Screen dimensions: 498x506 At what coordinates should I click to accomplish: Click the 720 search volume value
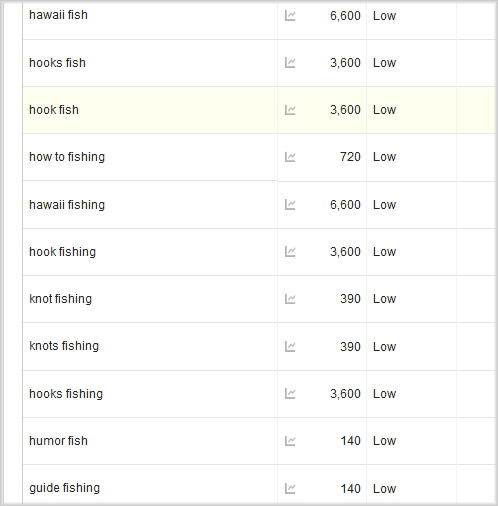[x=350, y=157]
